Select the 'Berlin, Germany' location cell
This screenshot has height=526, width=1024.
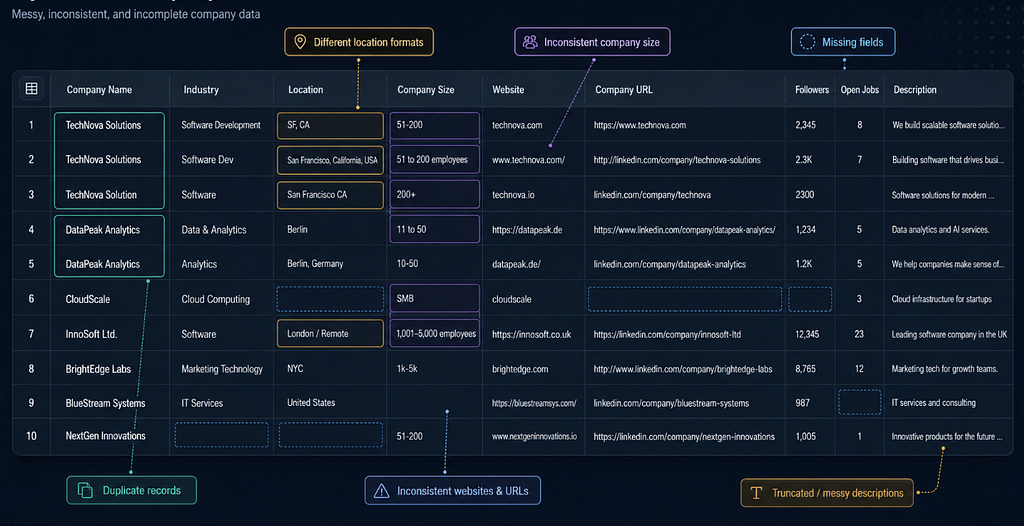315,264
